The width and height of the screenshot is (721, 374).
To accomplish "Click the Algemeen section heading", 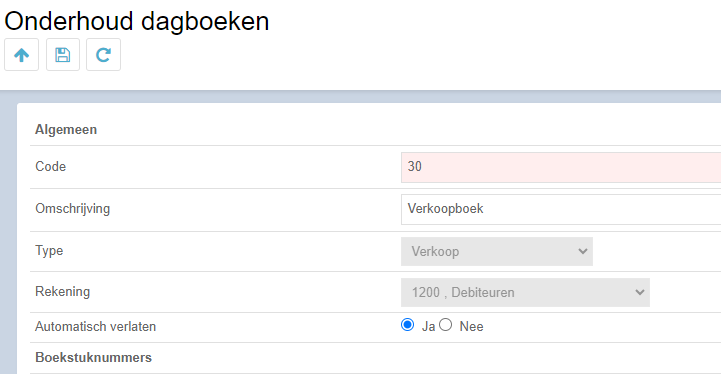I will click(x=66, y=130).
